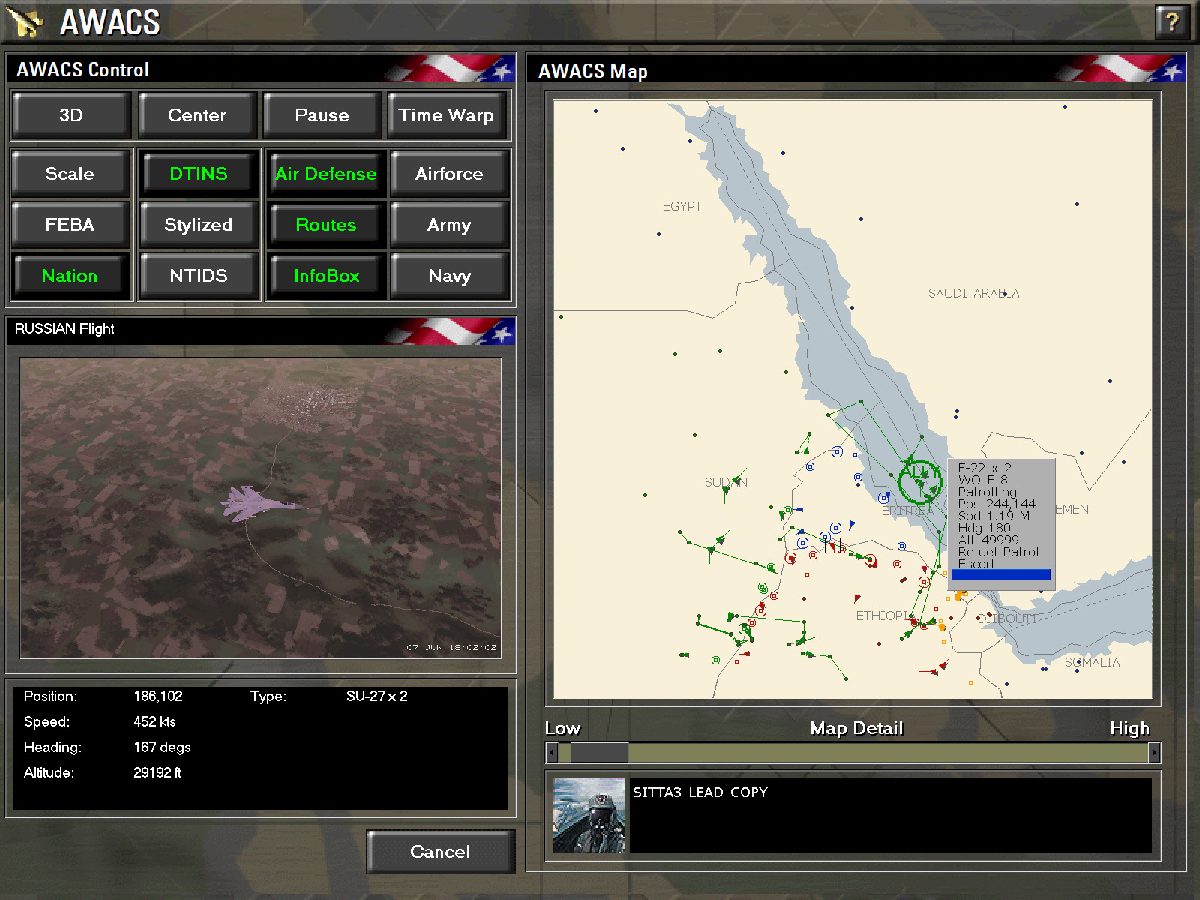The image size is (1200, 900).
Task: Show Airforce units on map
Action: click(x=449, y=174)
